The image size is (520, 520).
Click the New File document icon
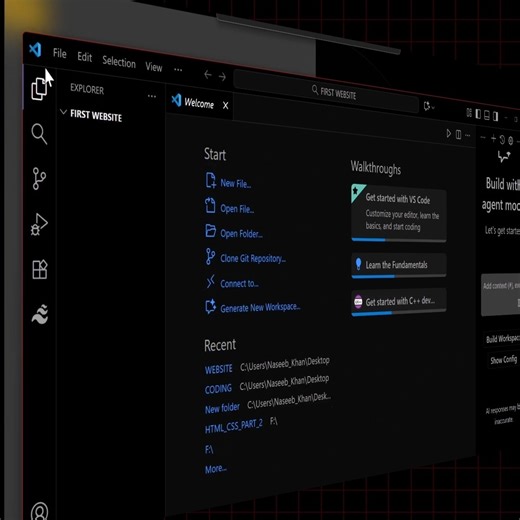(210, 180)
